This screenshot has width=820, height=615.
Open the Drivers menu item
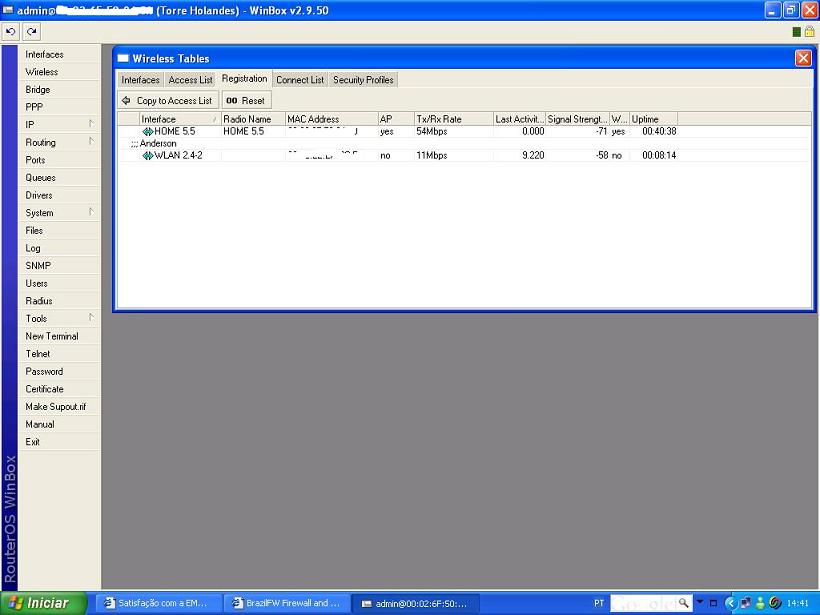coord(59,195)
